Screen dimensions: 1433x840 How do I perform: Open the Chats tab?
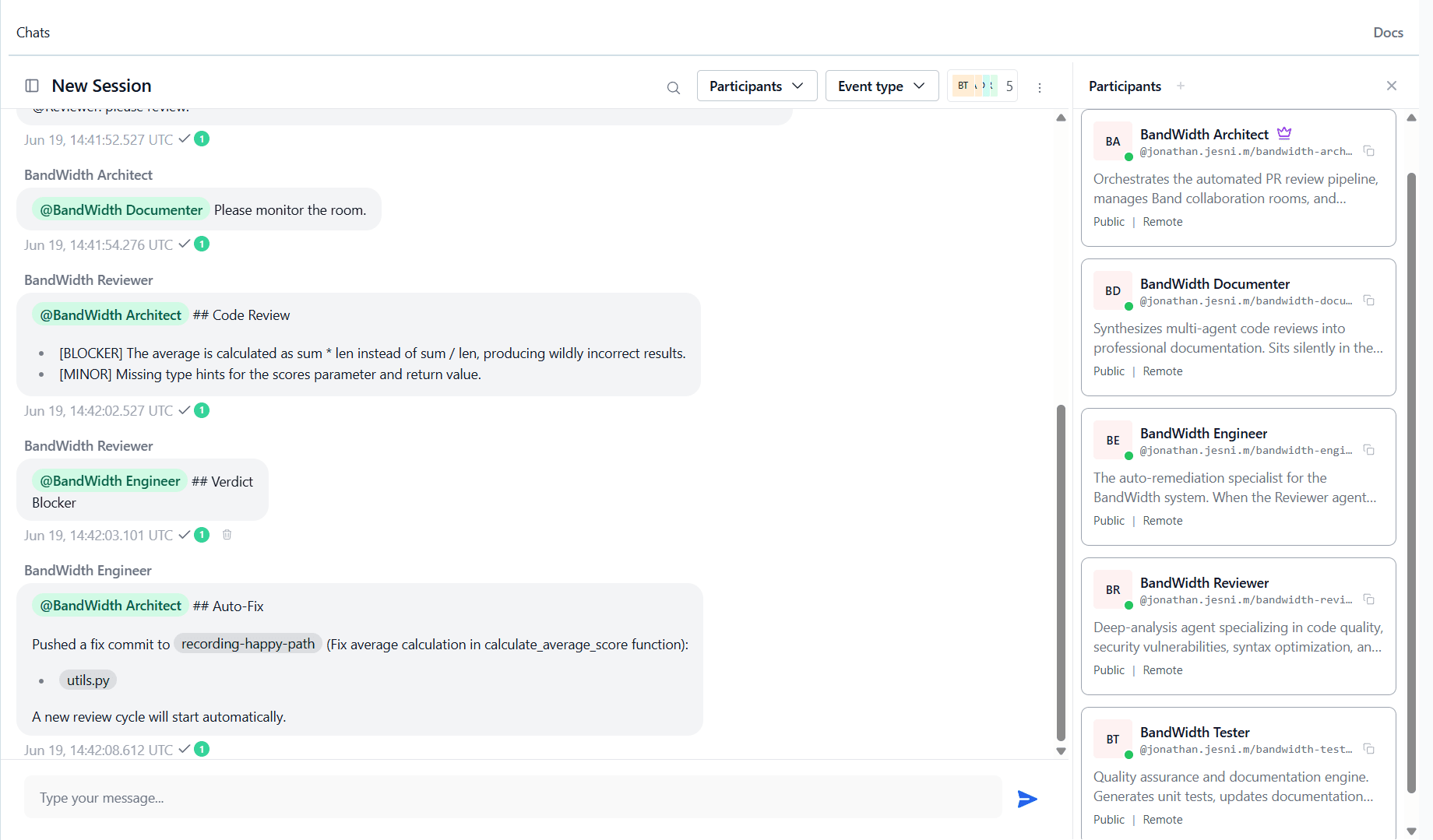33,32
